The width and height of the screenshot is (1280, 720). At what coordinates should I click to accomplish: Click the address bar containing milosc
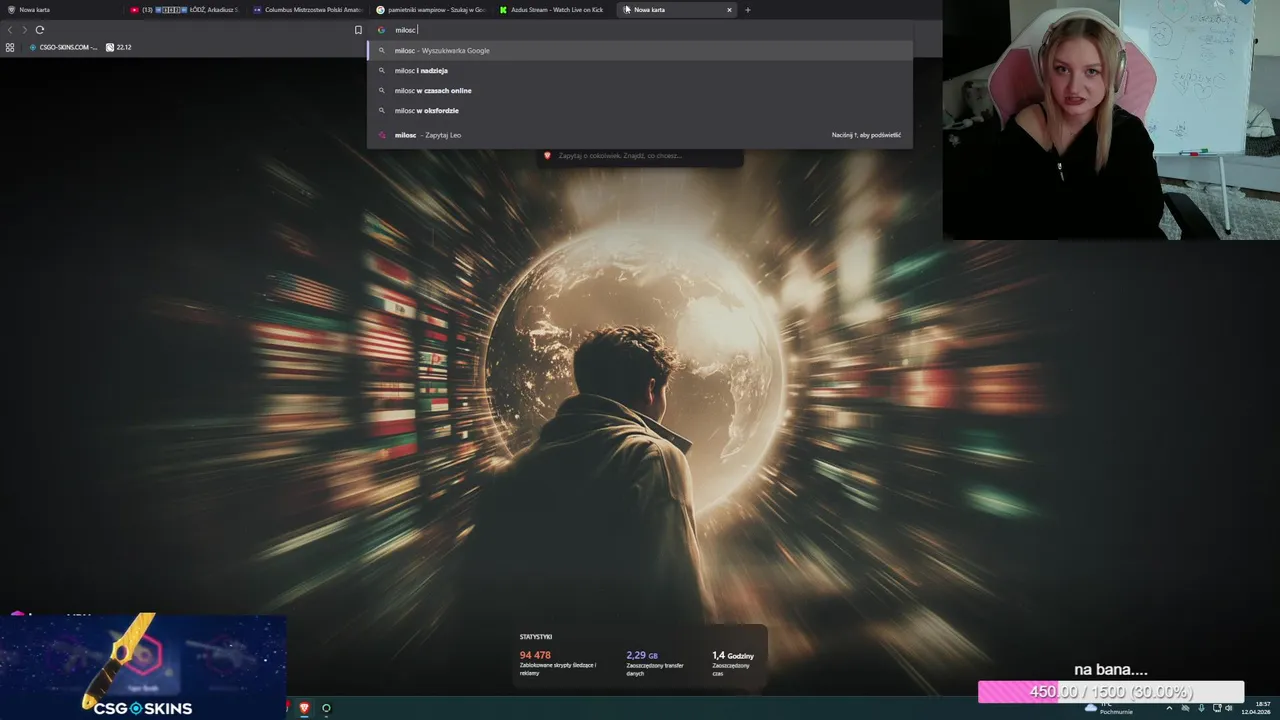(x=640, y=30)
